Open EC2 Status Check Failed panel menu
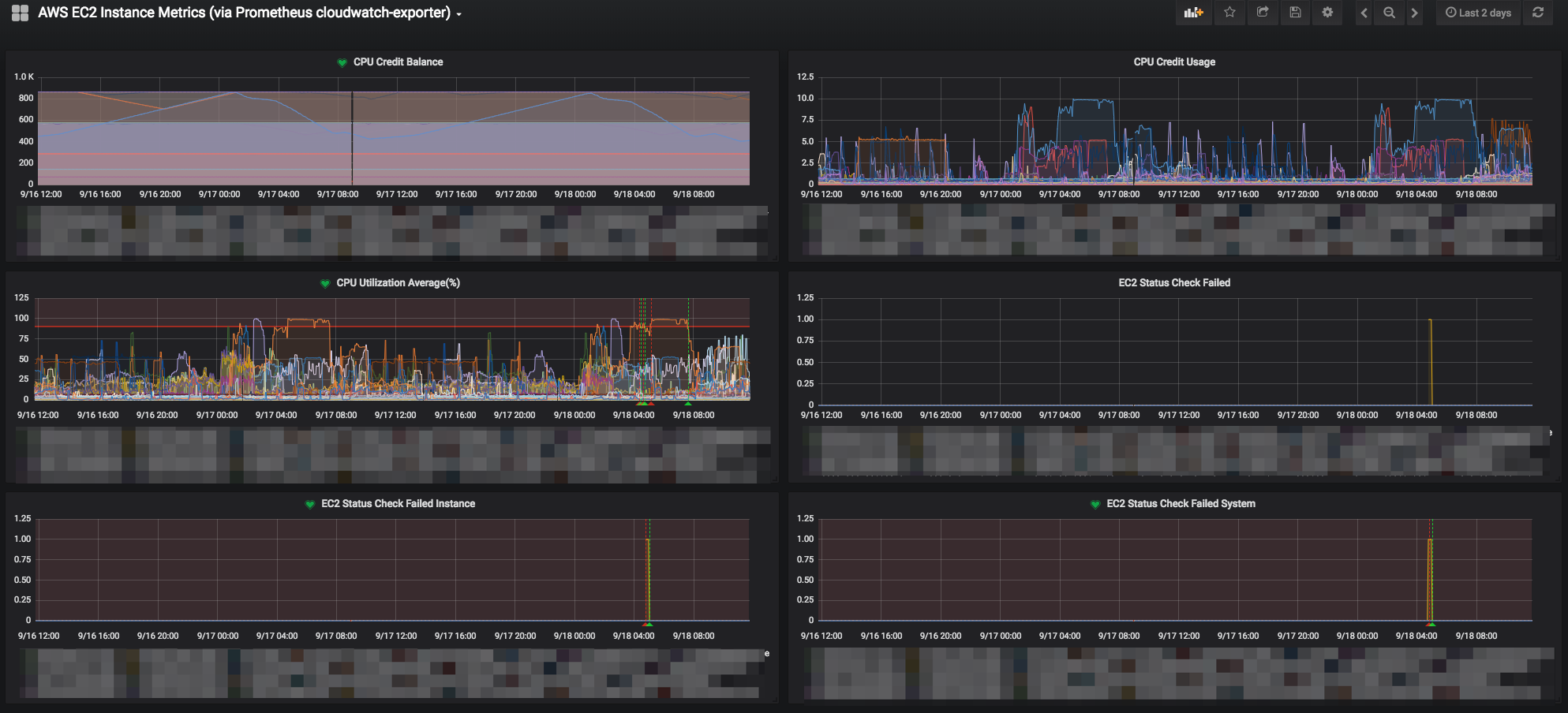The image size is (1568, 713). 1174,282
